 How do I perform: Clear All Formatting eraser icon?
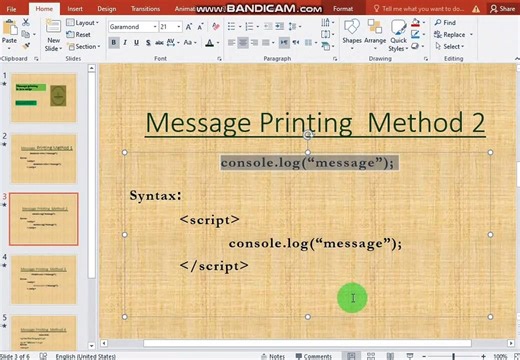(x=216, y=26)
